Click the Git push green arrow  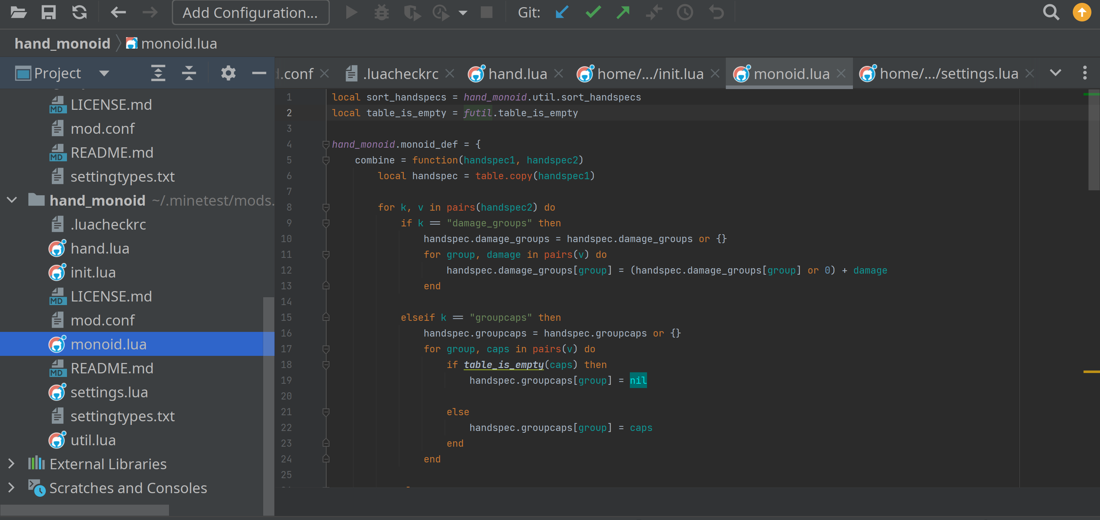coord(624,12)
